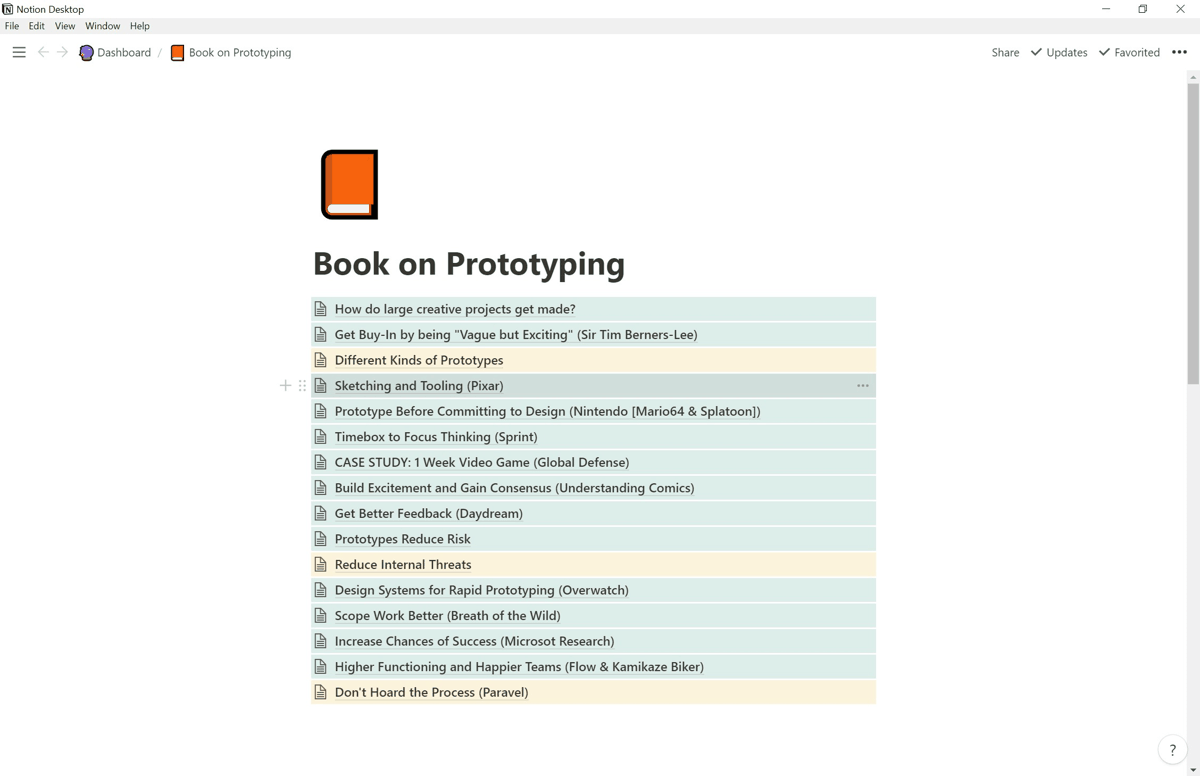
Task: Open the ellipsis menu on Sketching and Tooling row
Action: pyautogui.click(x=863, y=385)
